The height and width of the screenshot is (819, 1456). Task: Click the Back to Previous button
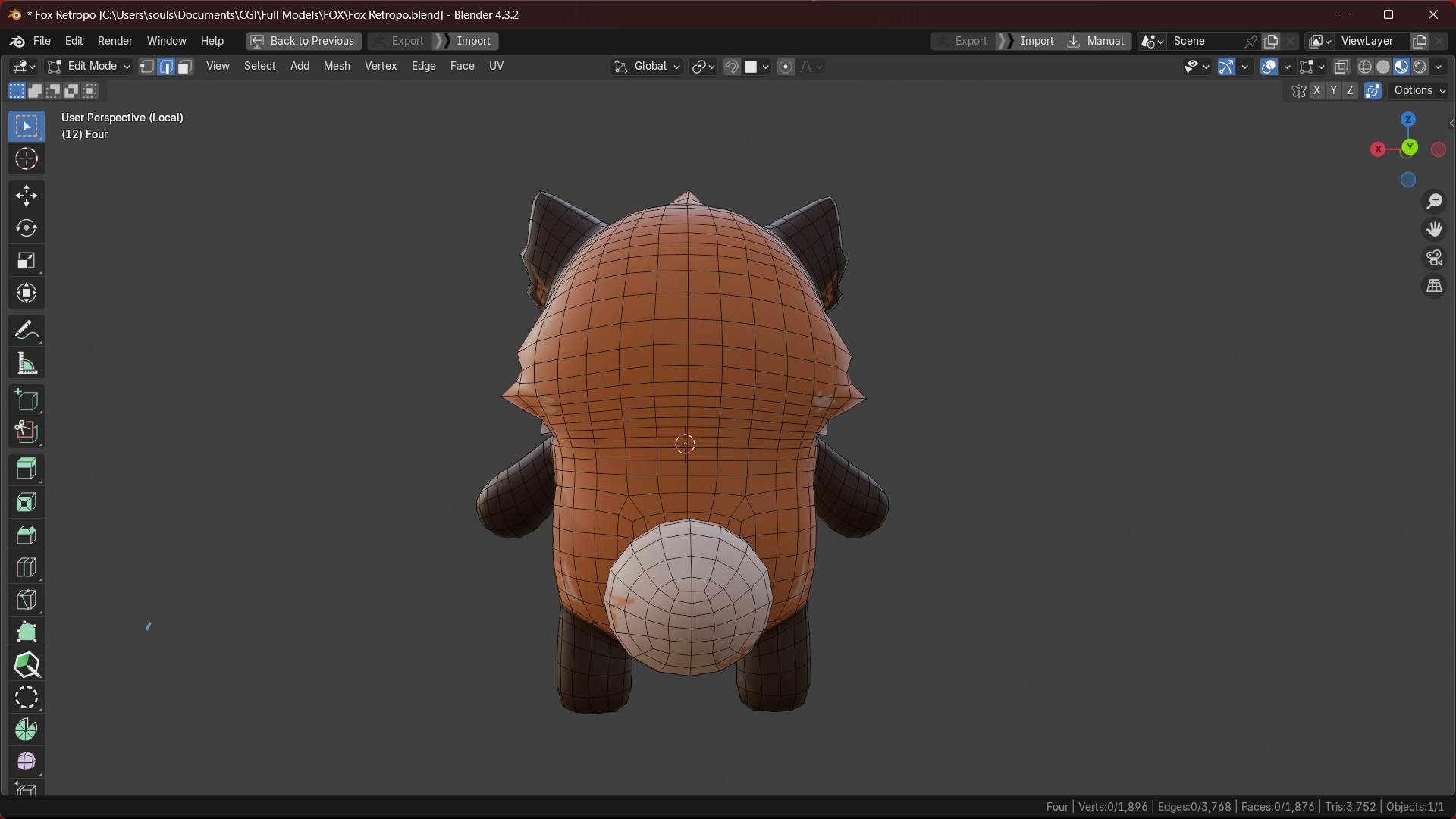(303, 41)
